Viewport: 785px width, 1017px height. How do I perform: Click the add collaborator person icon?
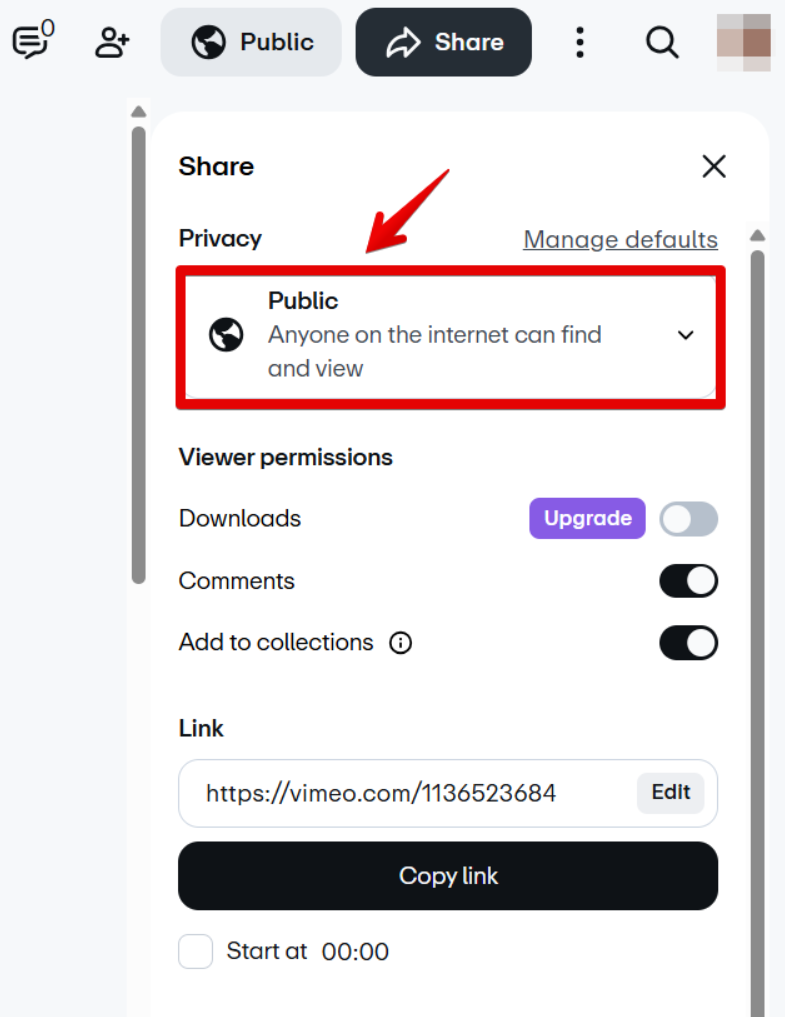click(112, 43)
